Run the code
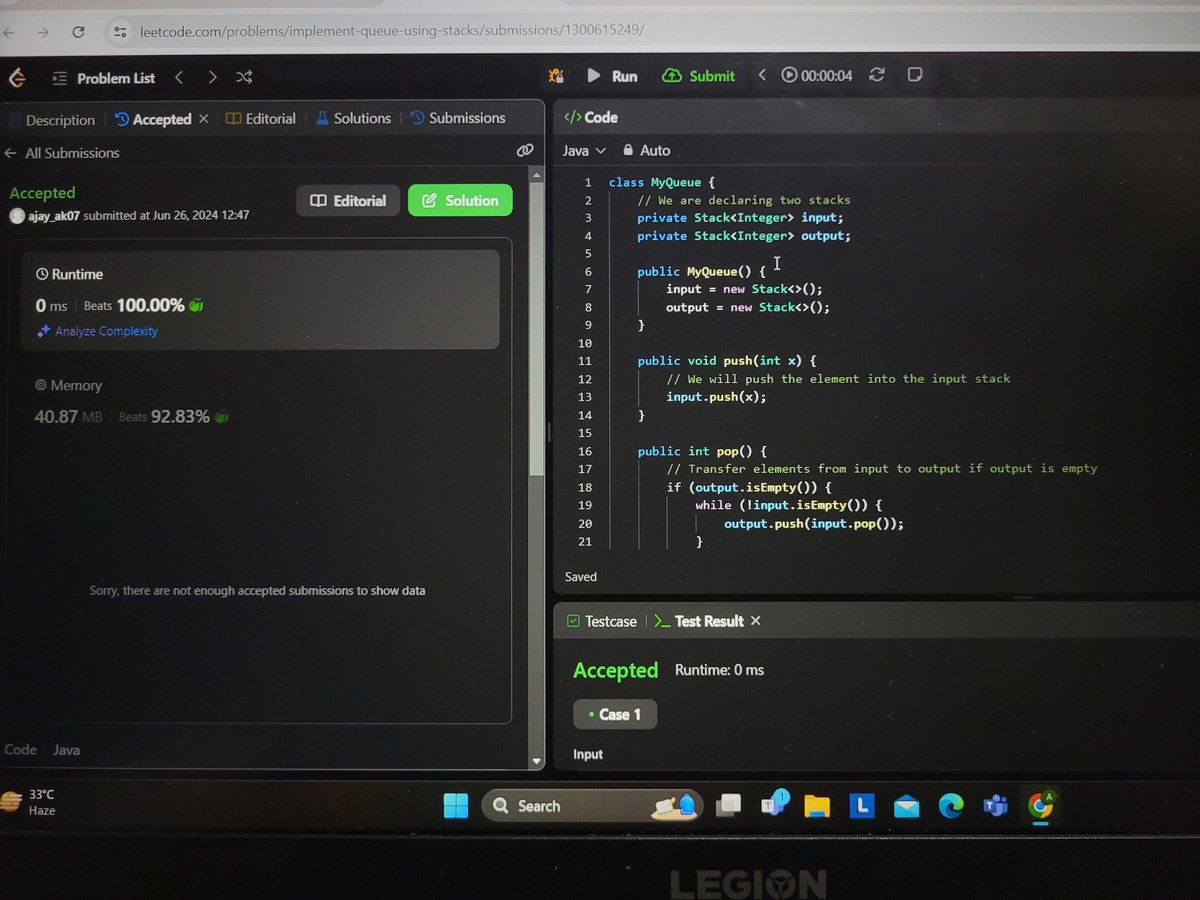 (x=612, y=76)
